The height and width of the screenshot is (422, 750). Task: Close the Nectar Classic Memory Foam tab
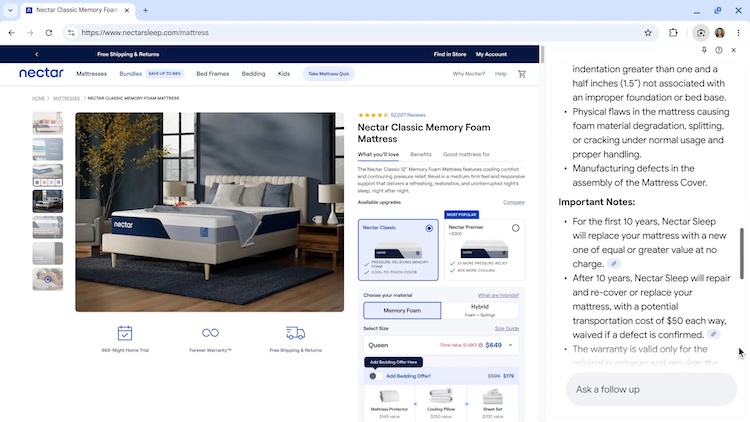coord(127,10)
